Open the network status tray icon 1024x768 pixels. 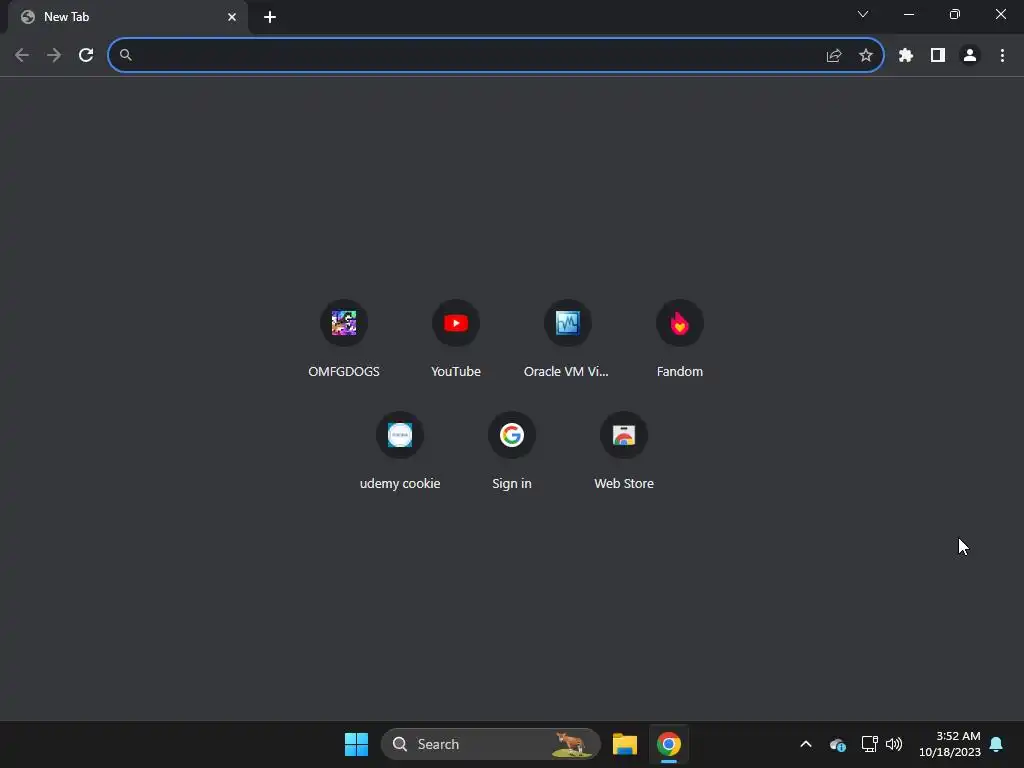point(869,744)
